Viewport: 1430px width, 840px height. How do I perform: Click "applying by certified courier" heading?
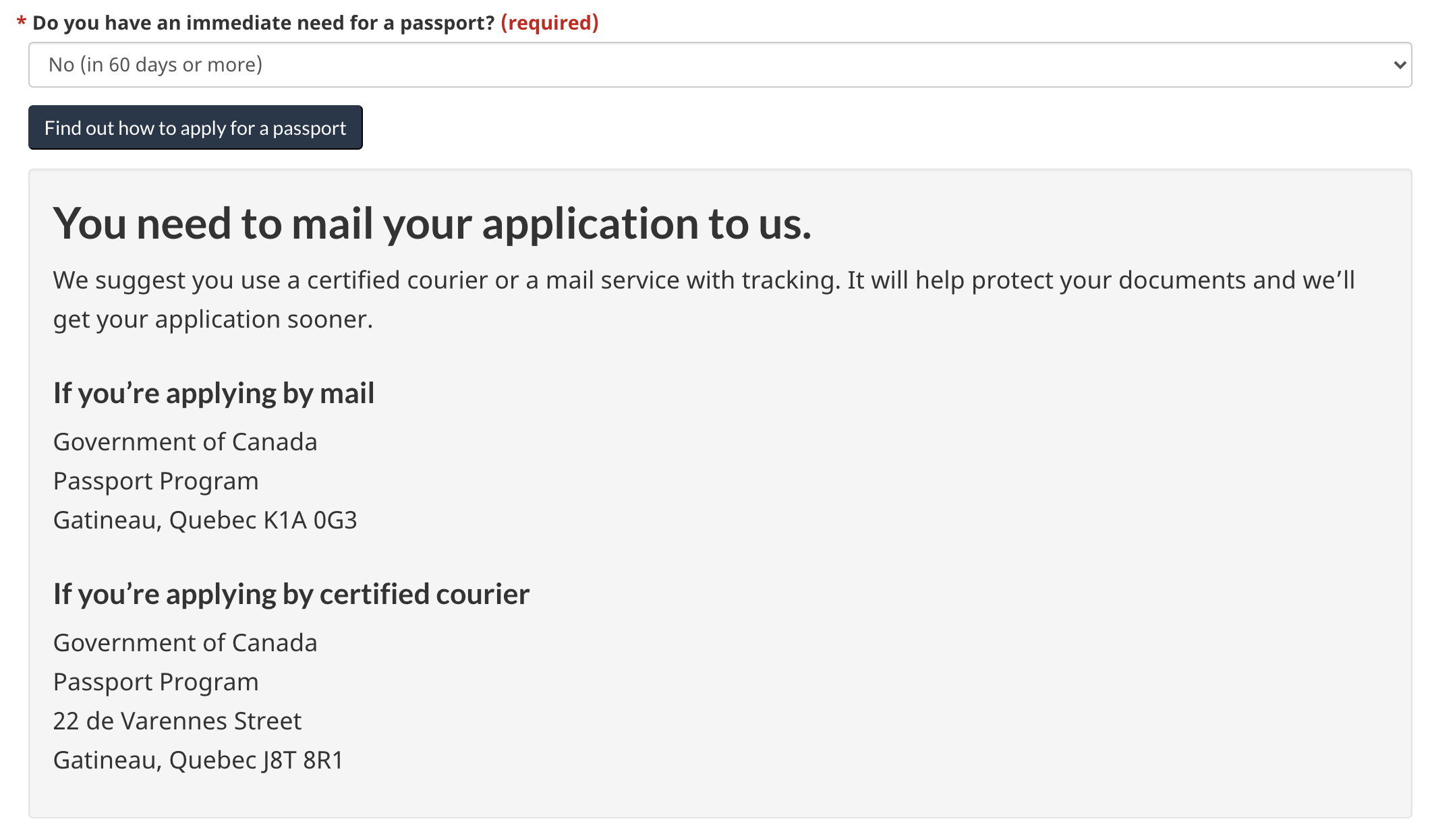[291, 594]
